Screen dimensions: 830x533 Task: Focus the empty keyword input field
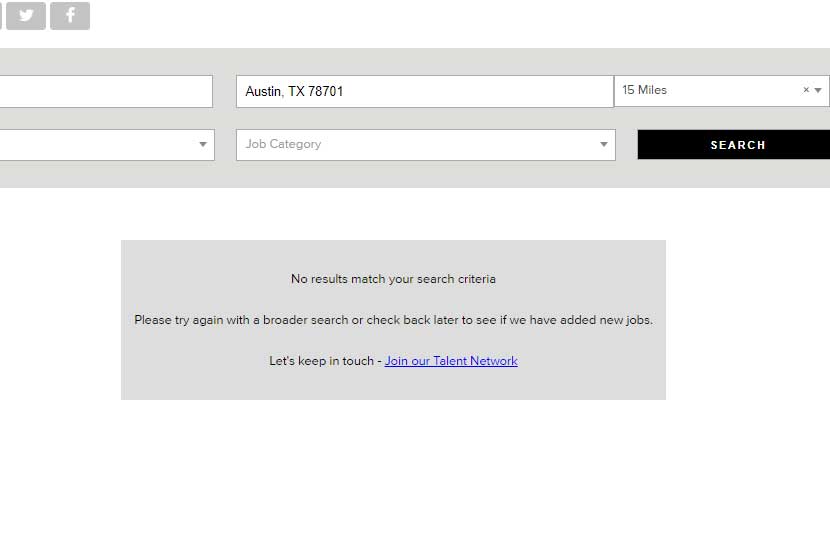[106, 92]
